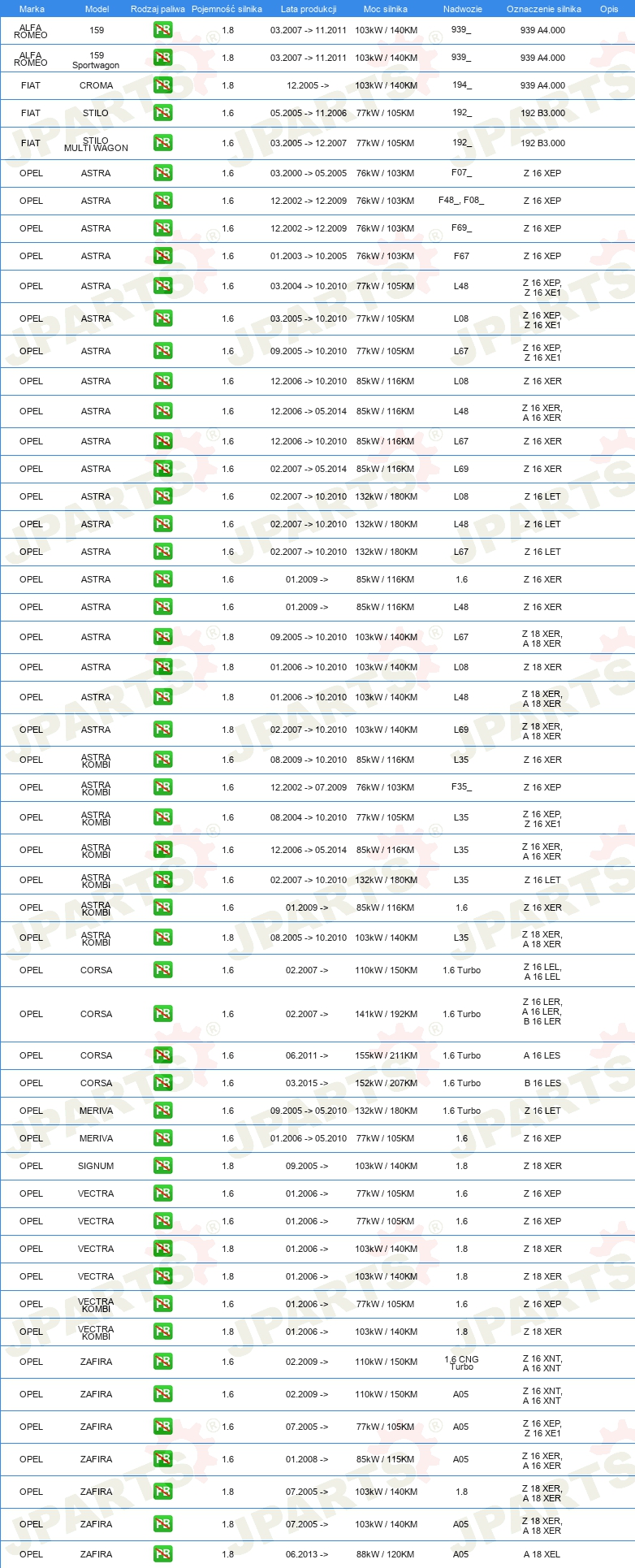The height and width of the screenshot is (1568, 635).
Task: Click the Rodzaj paliwa column header
Action: pos(158,9)
